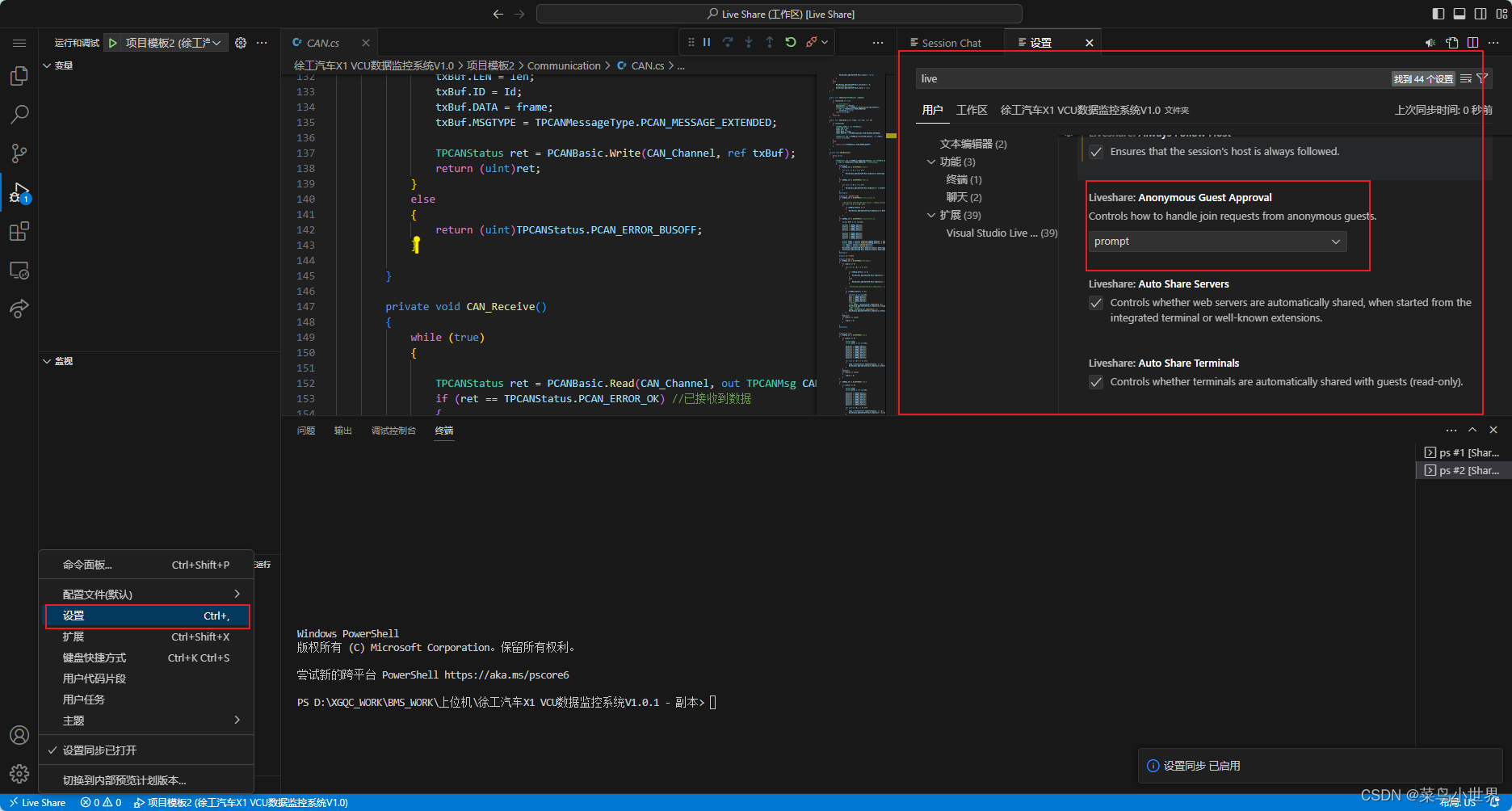Open the hamburger application menu
This screenshot has width=1512, height=811.
[x=19, y=43]
